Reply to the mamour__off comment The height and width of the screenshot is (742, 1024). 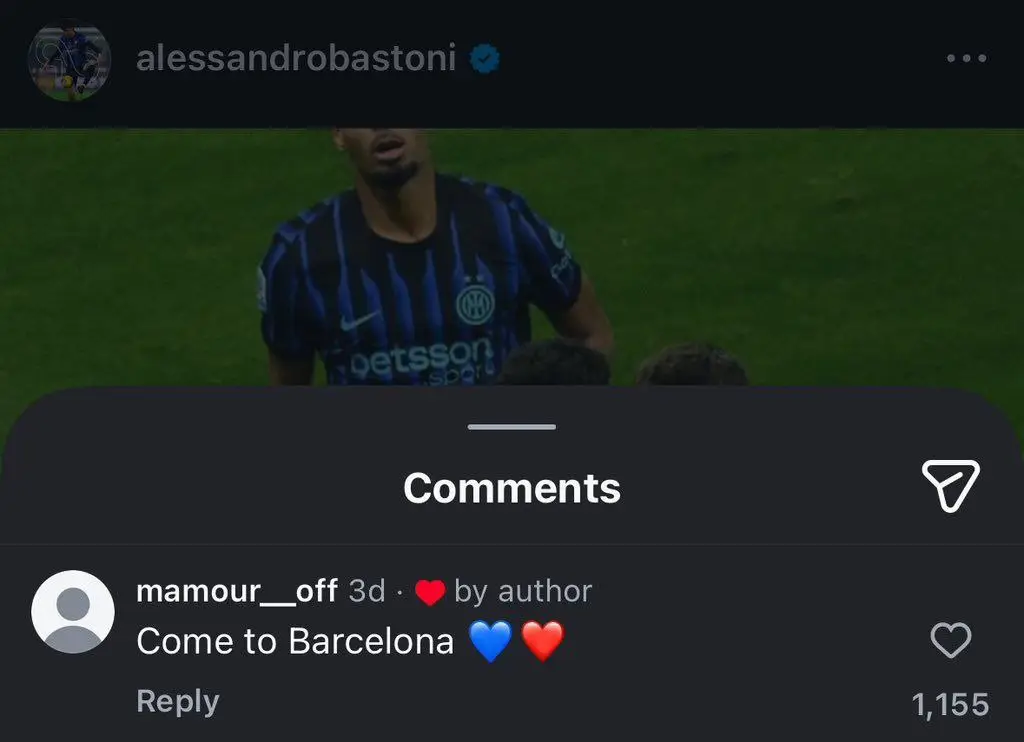pyautogui.click(x=178, y=702)
